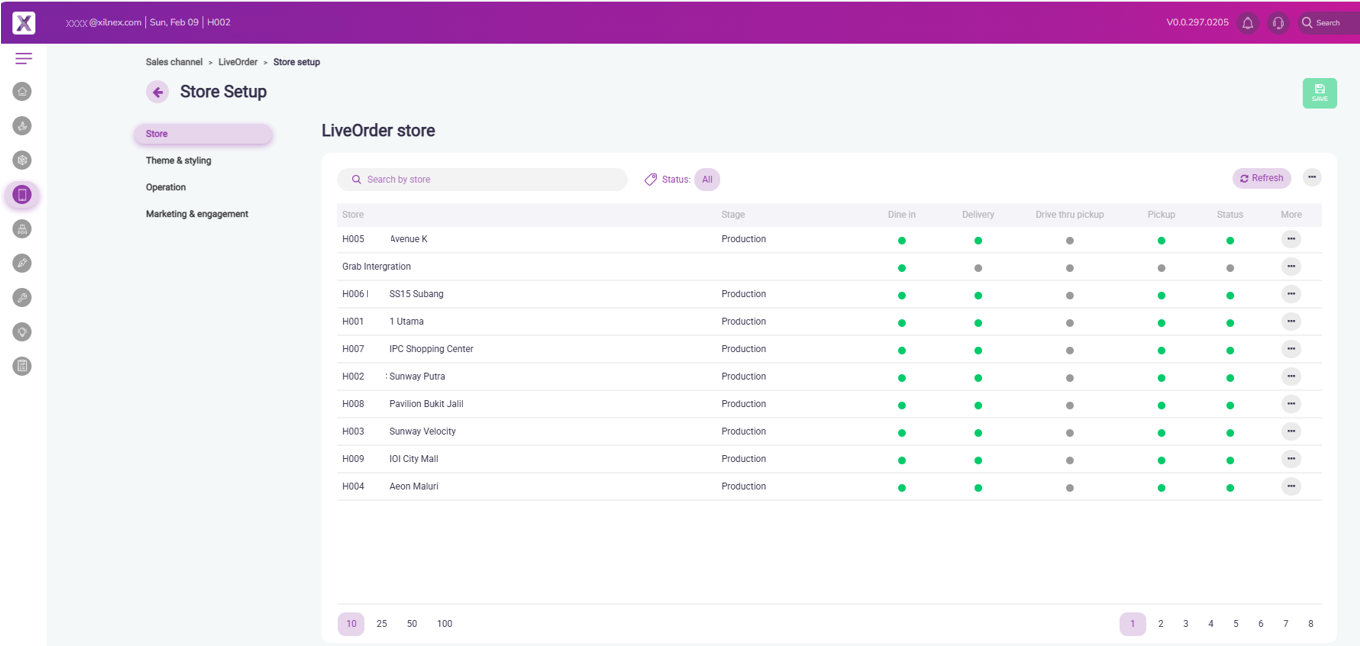Open the clipboard report icon in sidebar
Image resolution: width=1360 pixels, height=646 pixels.
coord(22,366)
